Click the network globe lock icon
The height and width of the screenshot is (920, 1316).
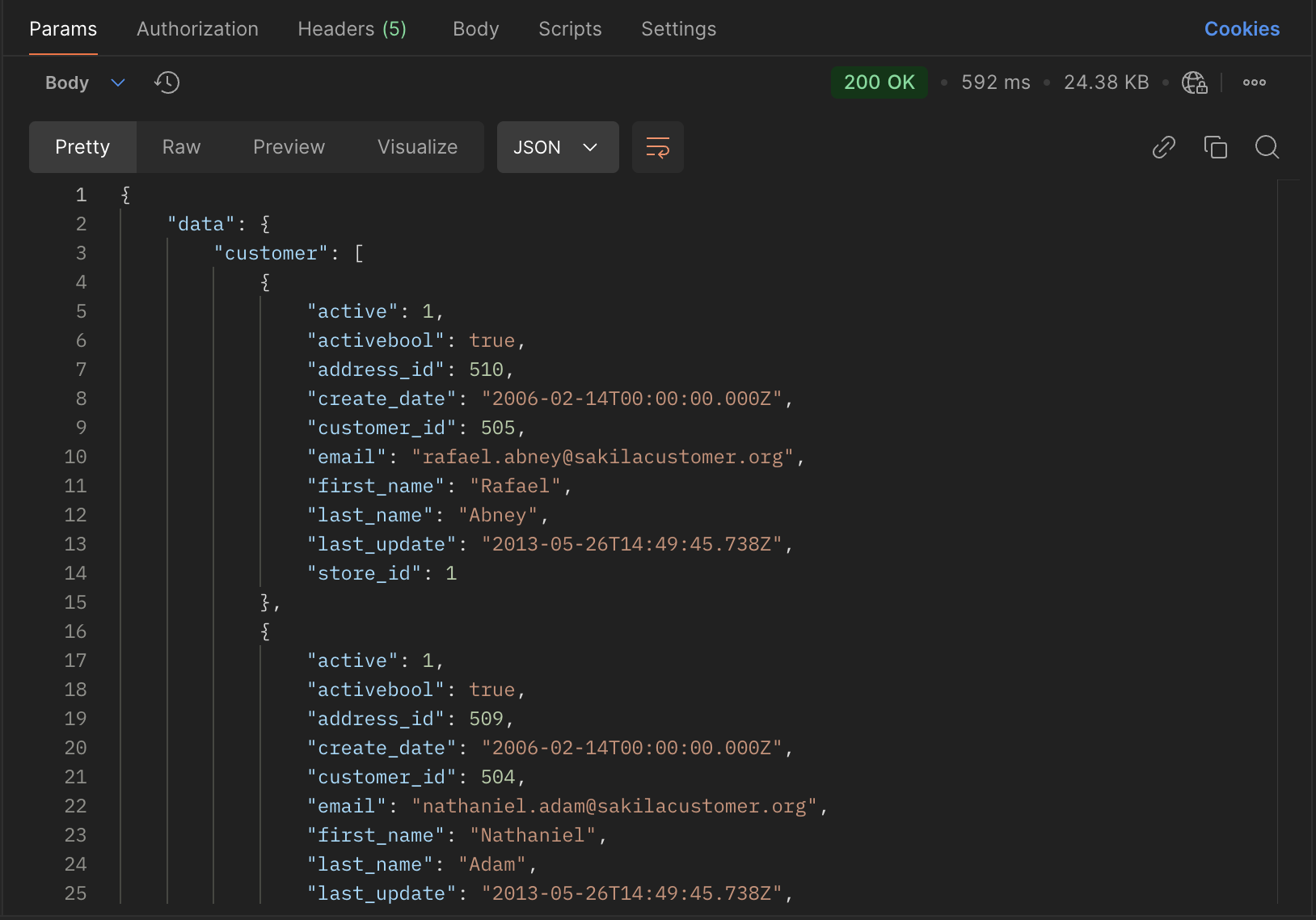(1194, 82)
